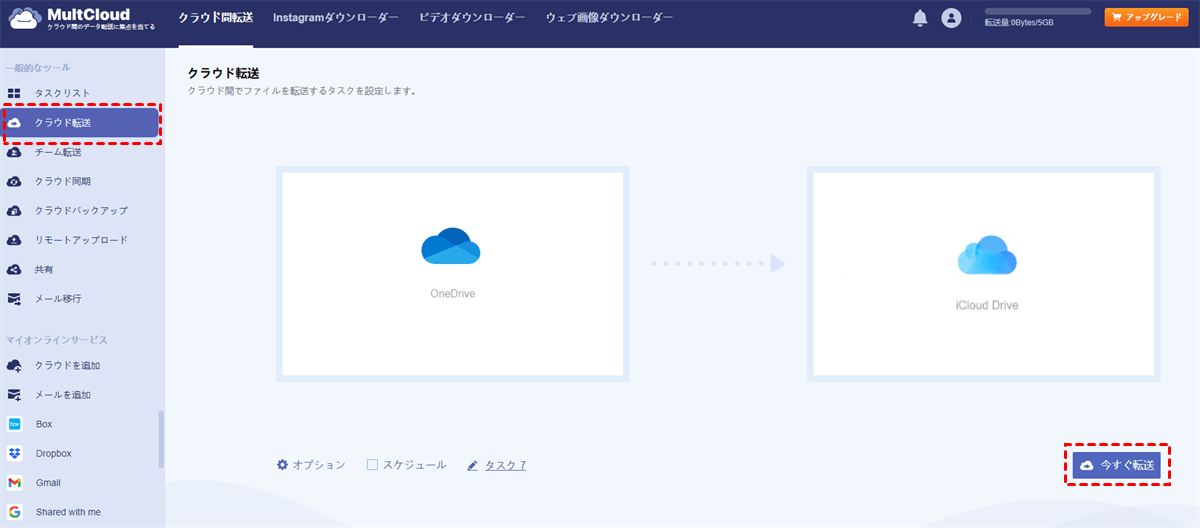
Task: Click the オプション gear icon
Action: point(283,465)
